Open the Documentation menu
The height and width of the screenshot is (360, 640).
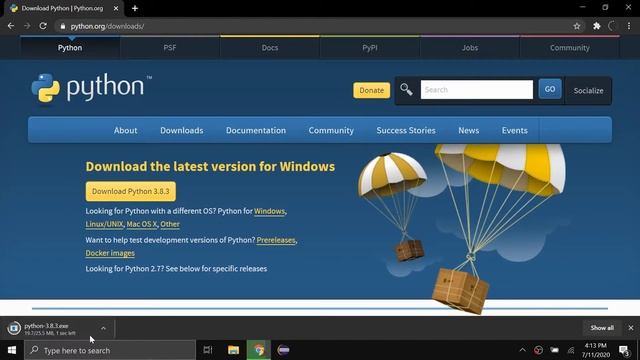tap(256, 130)
